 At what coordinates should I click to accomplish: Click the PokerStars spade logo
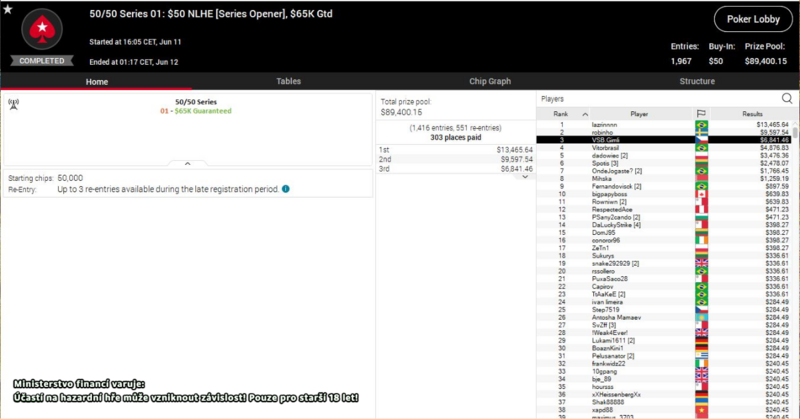[42, 29]
